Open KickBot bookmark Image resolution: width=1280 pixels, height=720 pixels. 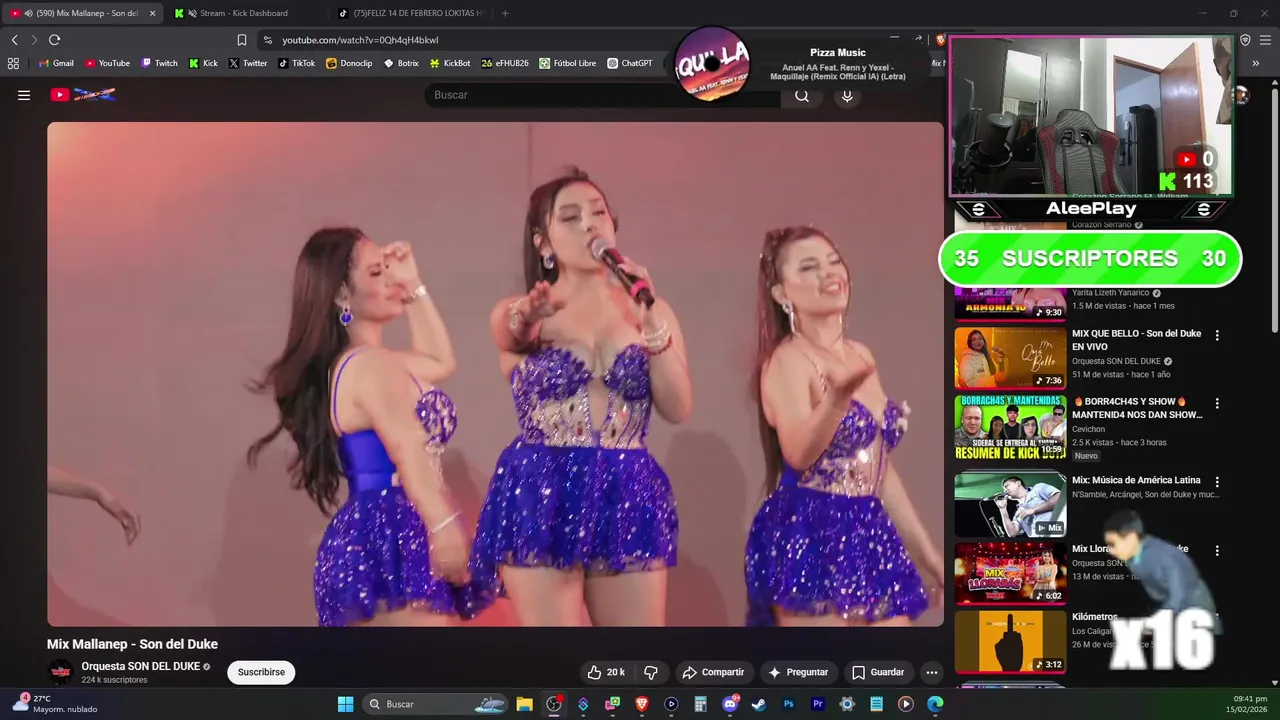(x=450, y=63)
